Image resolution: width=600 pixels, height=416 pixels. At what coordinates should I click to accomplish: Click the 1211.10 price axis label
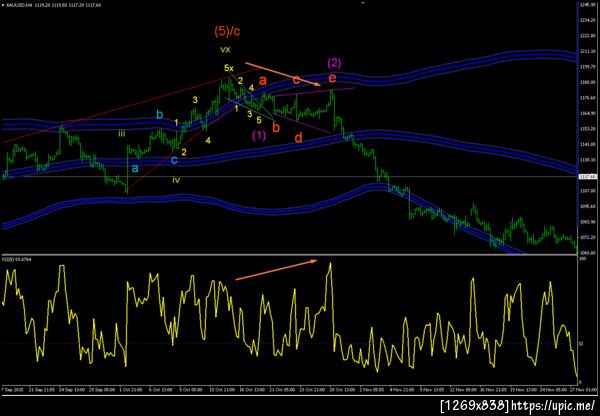[587, 51]
